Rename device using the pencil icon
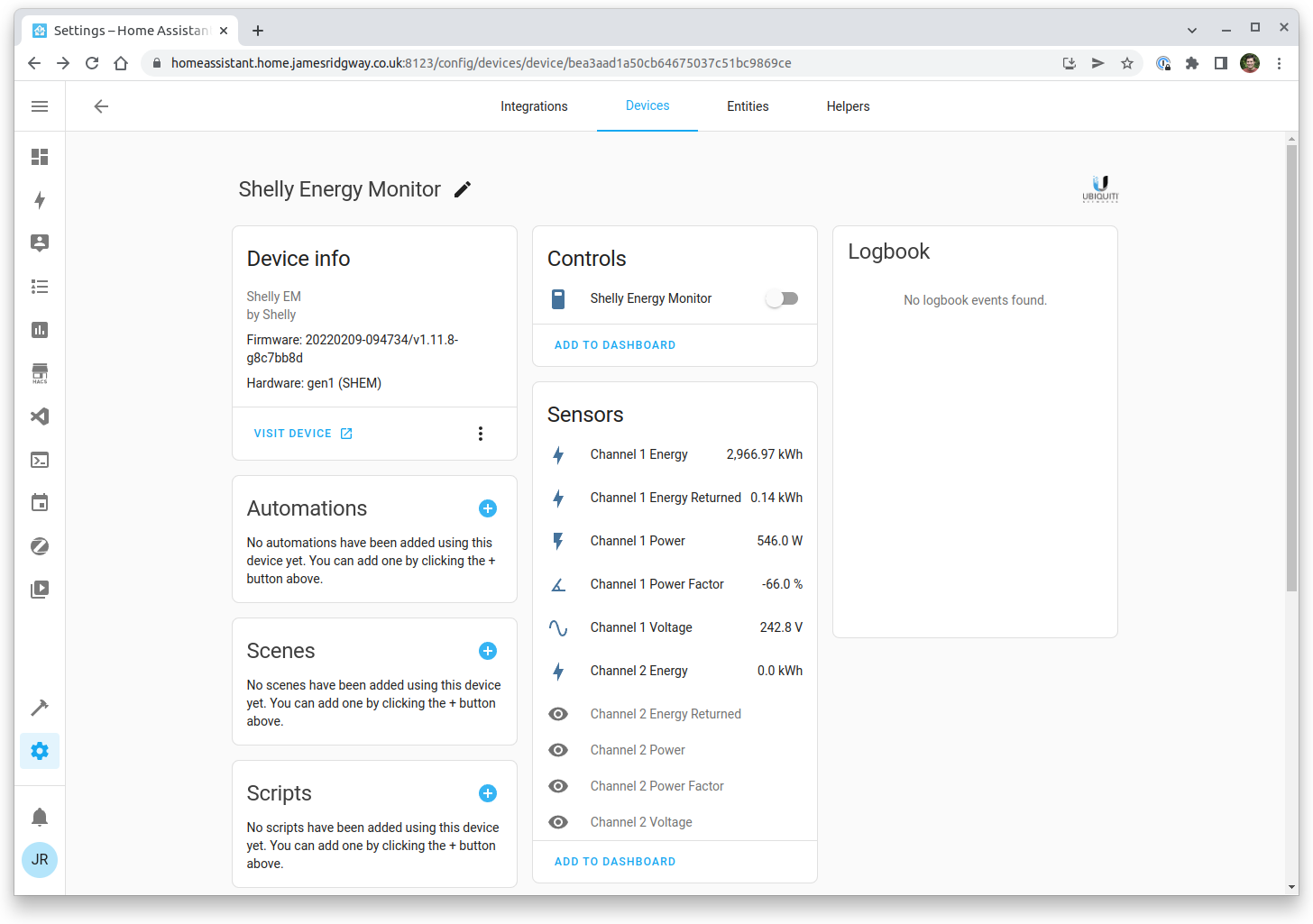Image resolution: width=1313 pixels, height=924 pixels. [462, 189]
